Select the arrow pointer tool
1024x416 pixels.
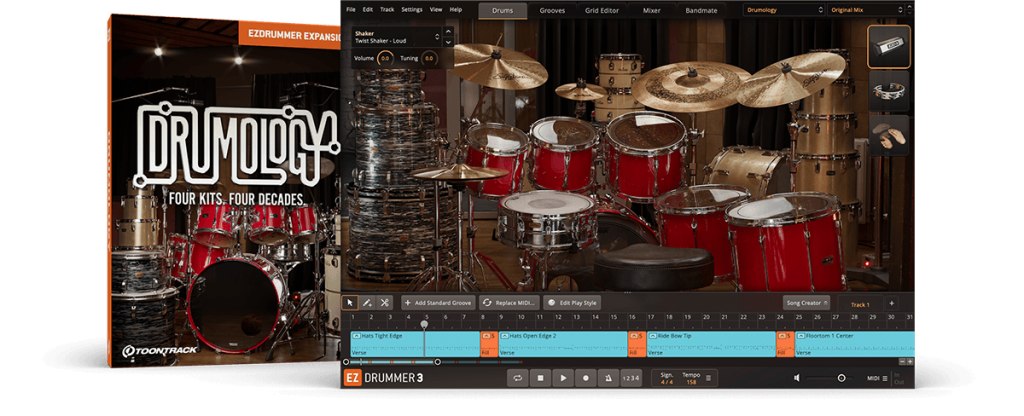tap(349, 303)
